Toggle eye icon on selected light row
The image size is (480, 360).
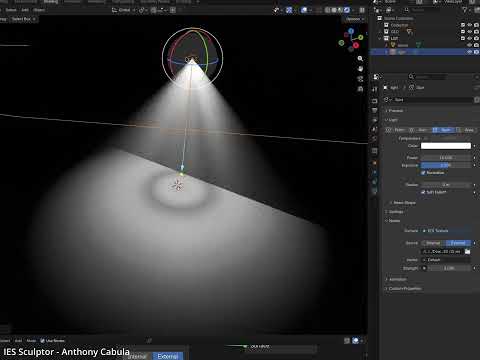[470, 52]
